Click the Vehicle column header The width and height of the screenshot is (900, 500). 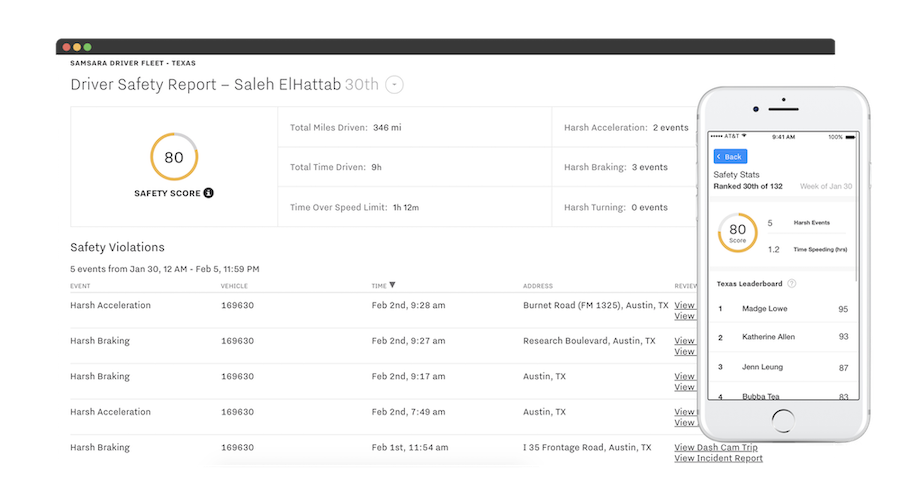[x=234, y=286]
